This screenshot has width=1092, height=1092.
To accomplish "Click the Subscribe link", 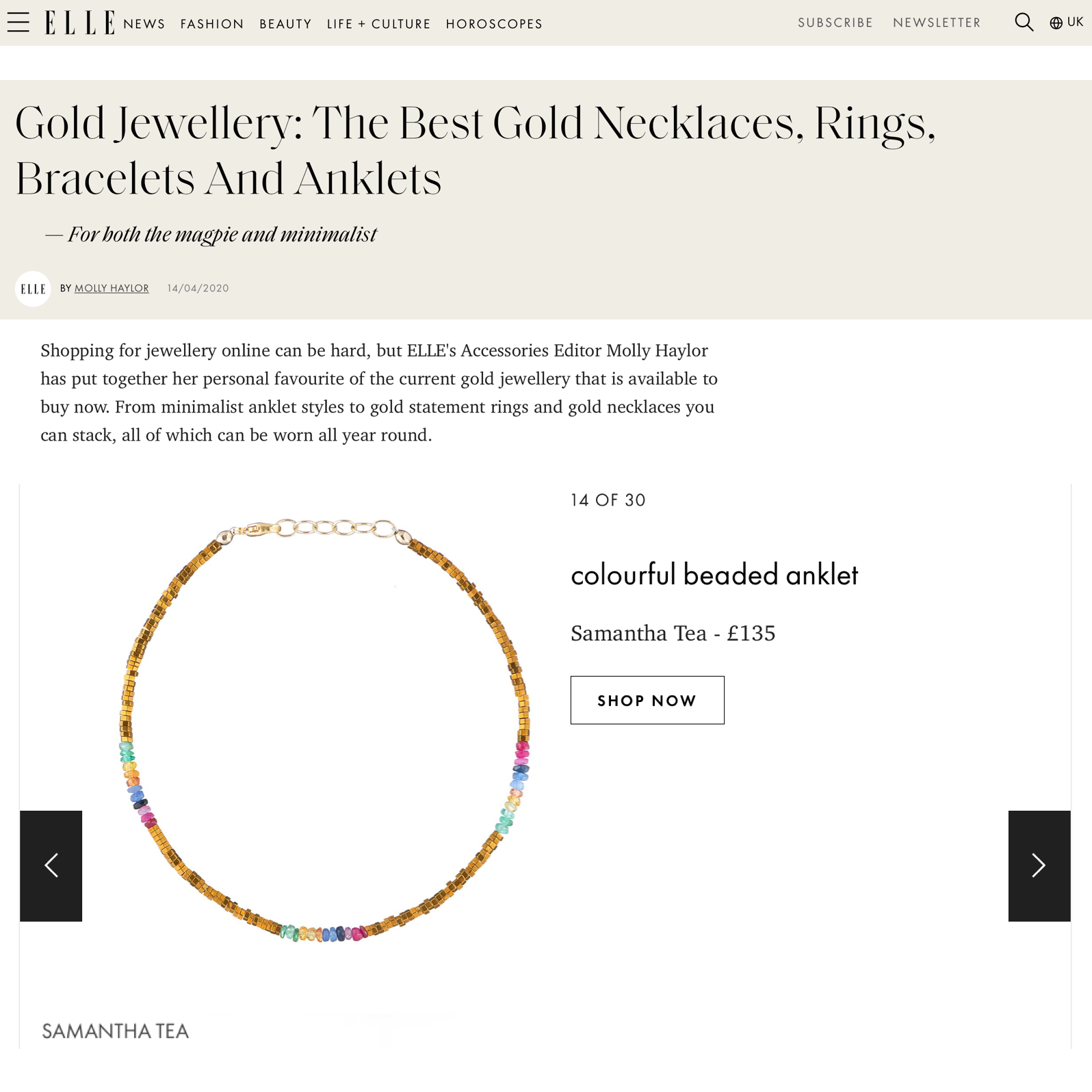I will pos(835,23).
